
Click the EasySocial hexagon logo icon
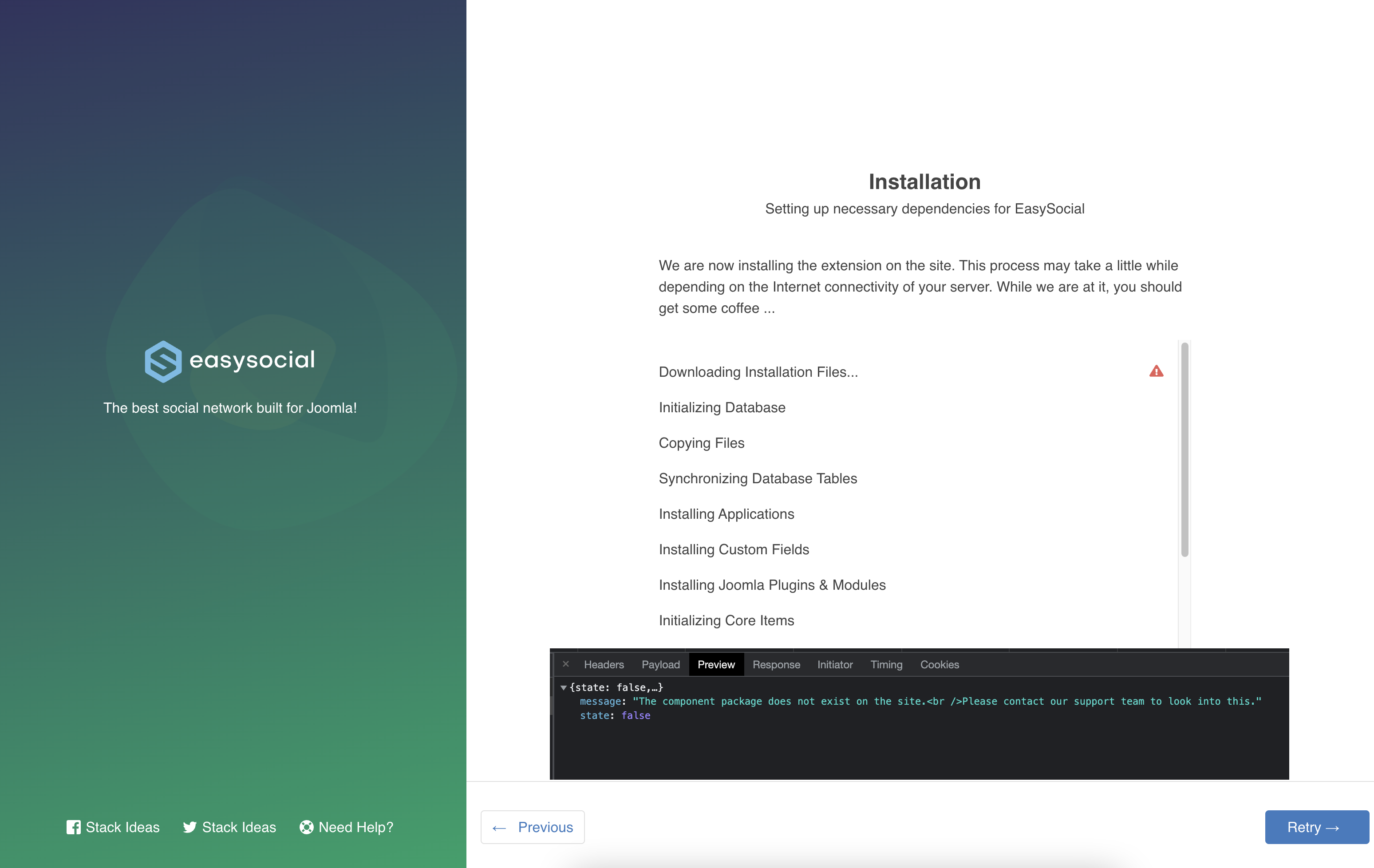163,361
